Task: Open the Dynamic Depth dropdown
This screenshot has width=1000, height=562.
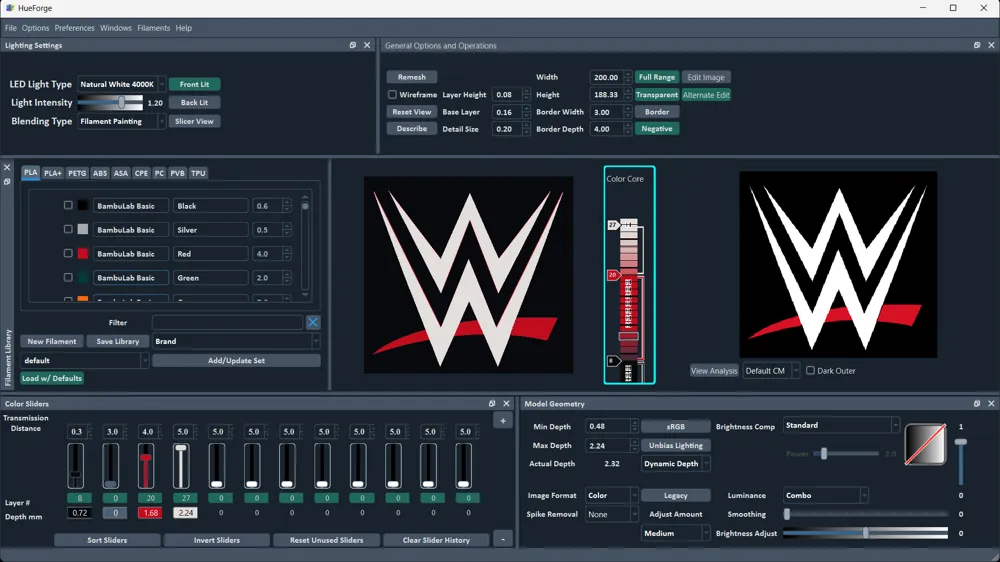Action: (x=675, y=464)
